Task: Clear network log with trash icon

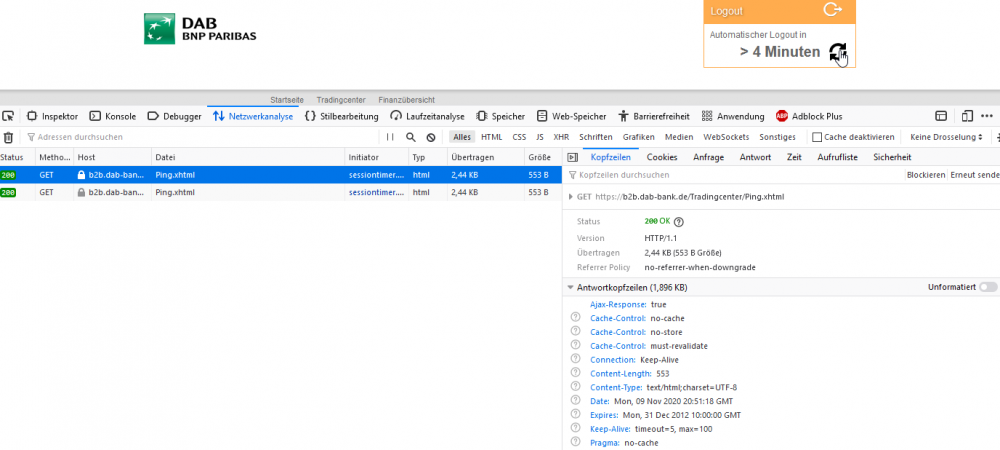Action: pos(8,137)
